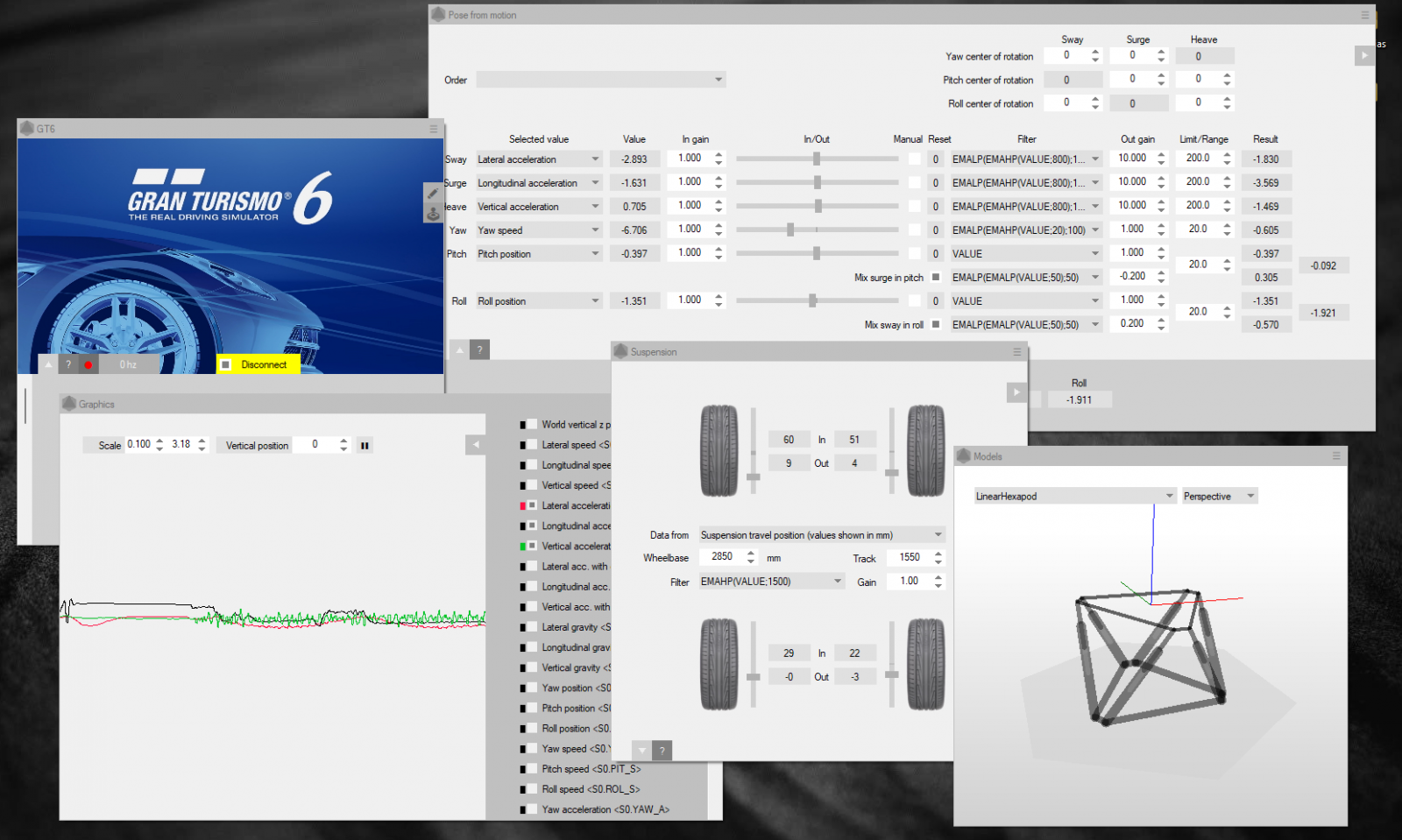Open the Suspension Data from dropdown

pos(821,535)
